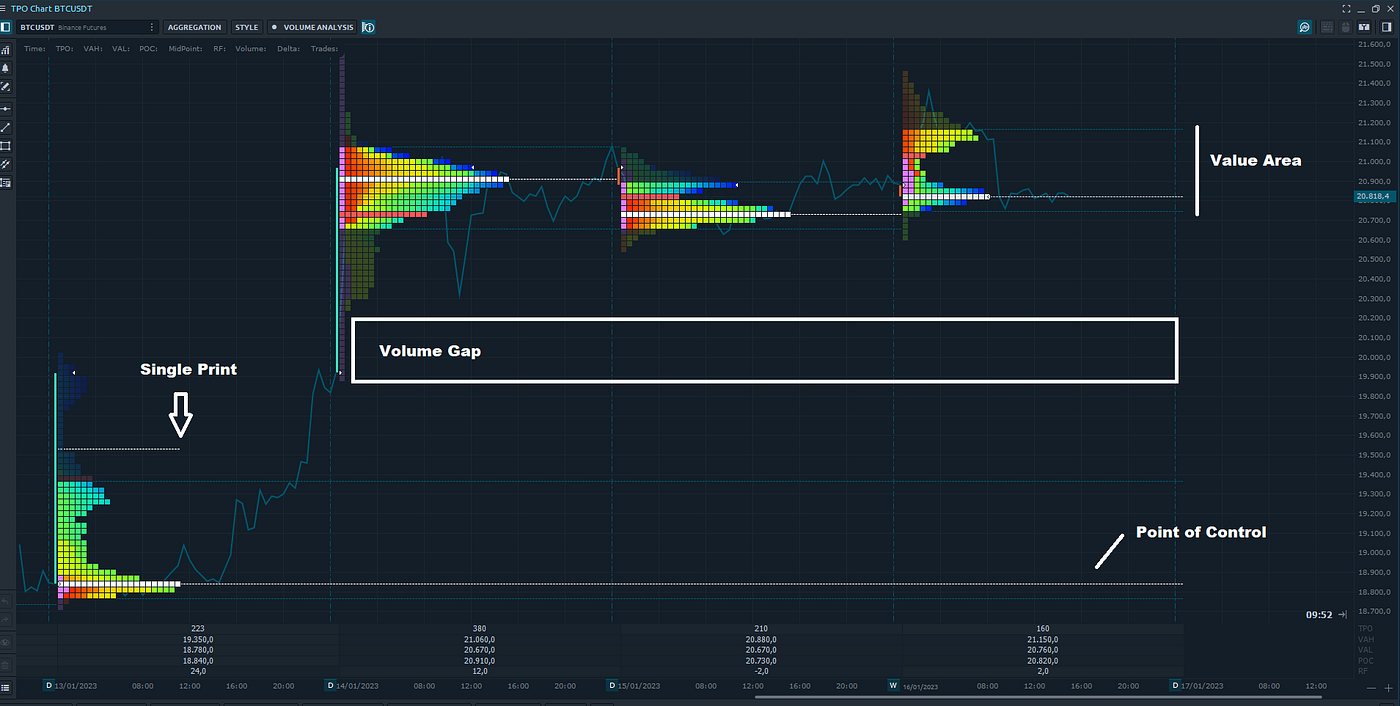
Task: Click the trash delete drawings icon
Action: coord(6,664)
